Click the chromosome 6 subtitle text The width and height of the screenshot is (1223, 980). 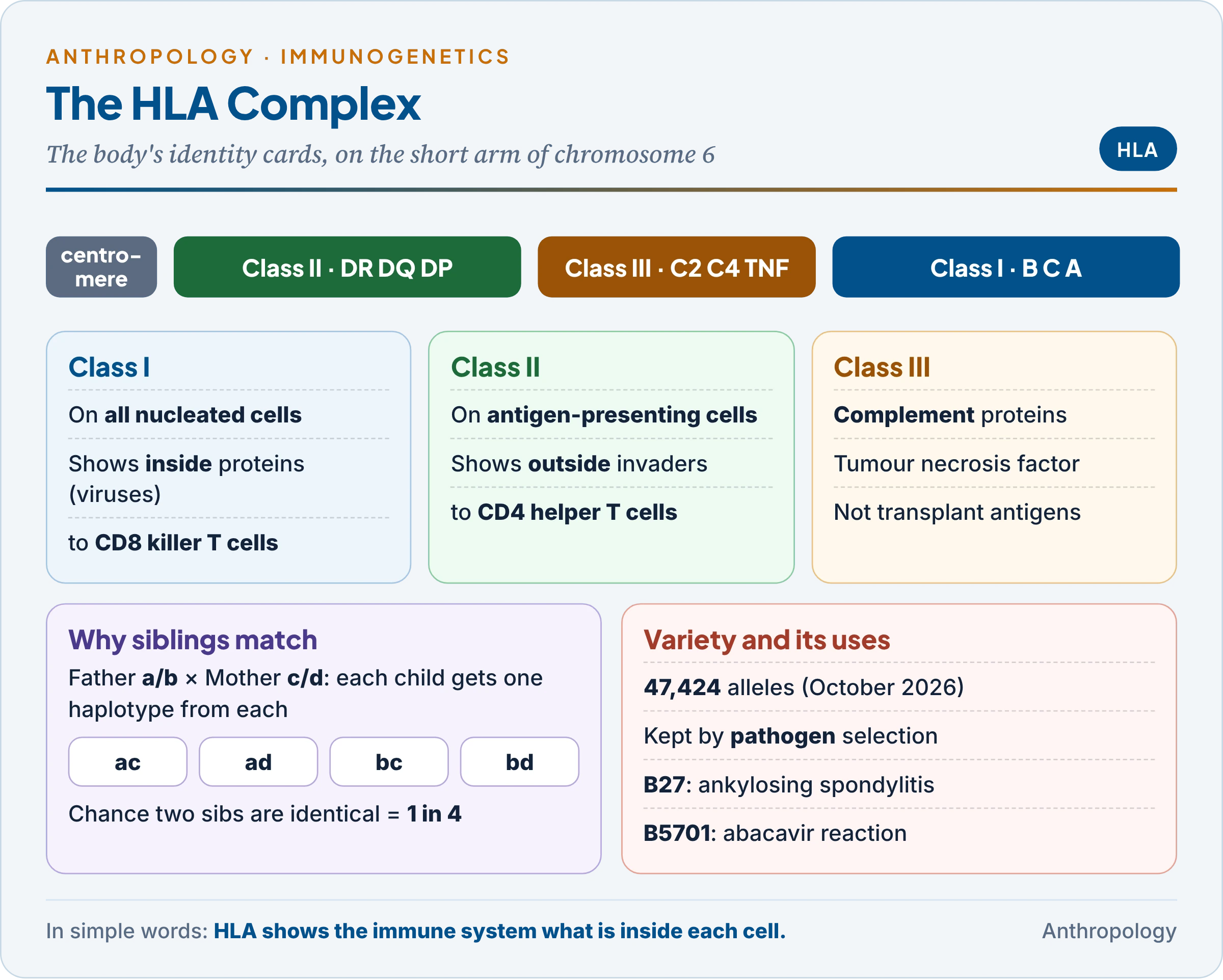[381, 154]
